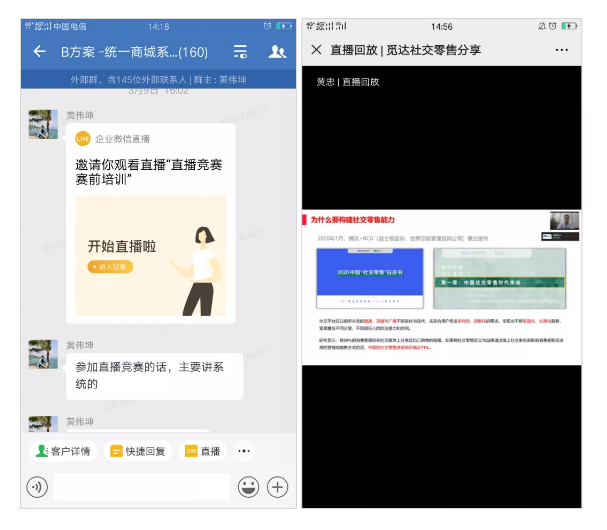The width and height of the screenshot is (607, 530).
Task: Tap the battery icon in the left phone status bar
Action: click(284, 26)
